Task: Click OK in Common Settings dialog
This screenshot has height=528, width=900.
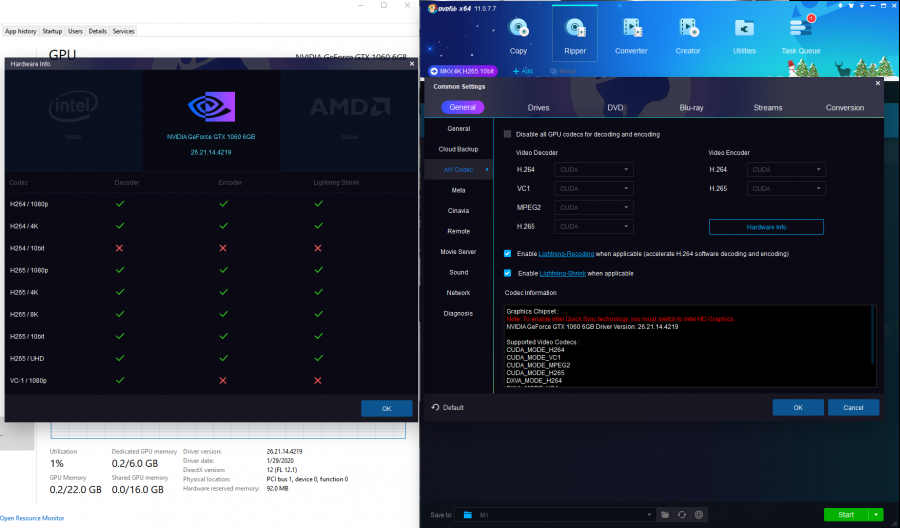Action: click(798, 407)
